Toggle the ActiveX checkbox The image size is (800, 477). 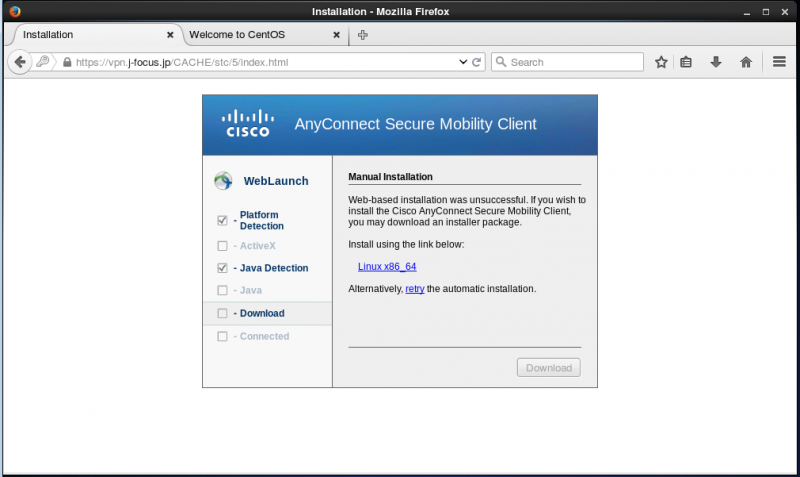click(222, 246)
